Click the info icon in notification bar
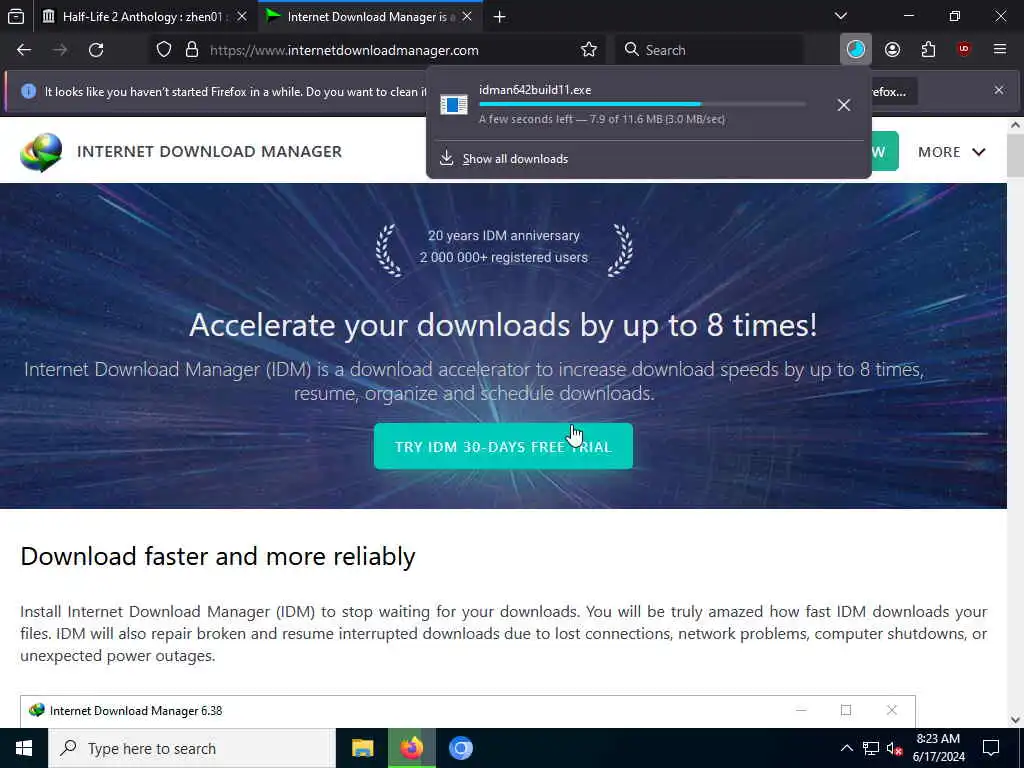The image size is (1024, 768). tap(28, 91)
